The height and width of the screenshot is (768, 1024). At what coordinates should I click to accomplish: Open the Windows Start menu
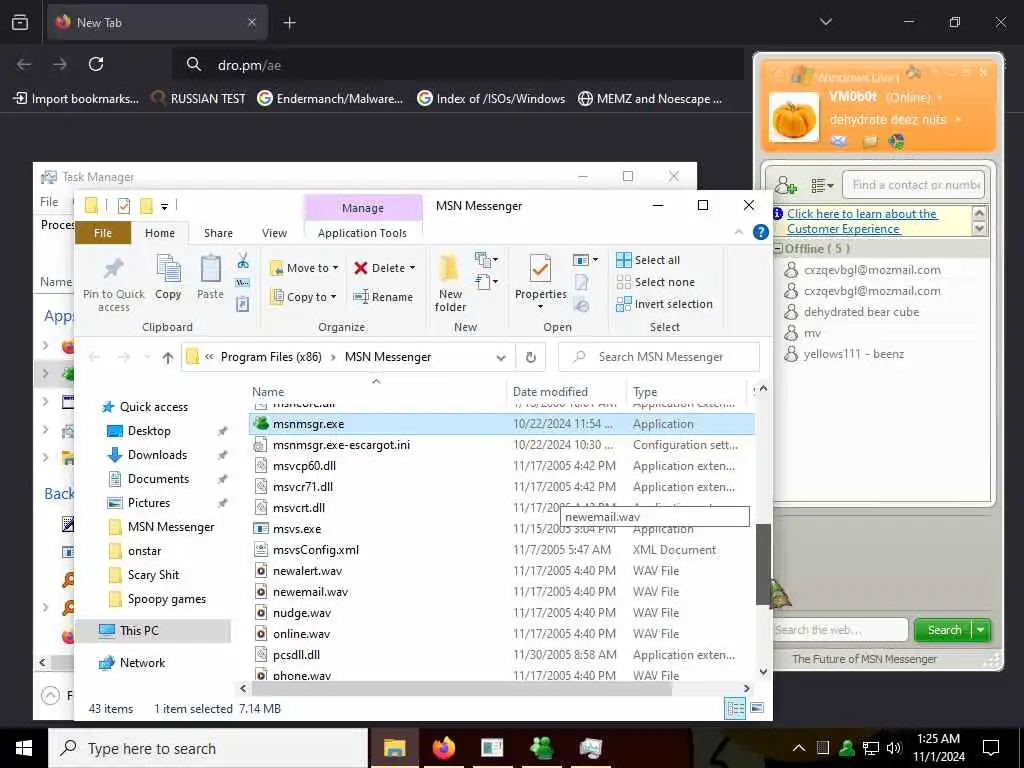point(24,748)
